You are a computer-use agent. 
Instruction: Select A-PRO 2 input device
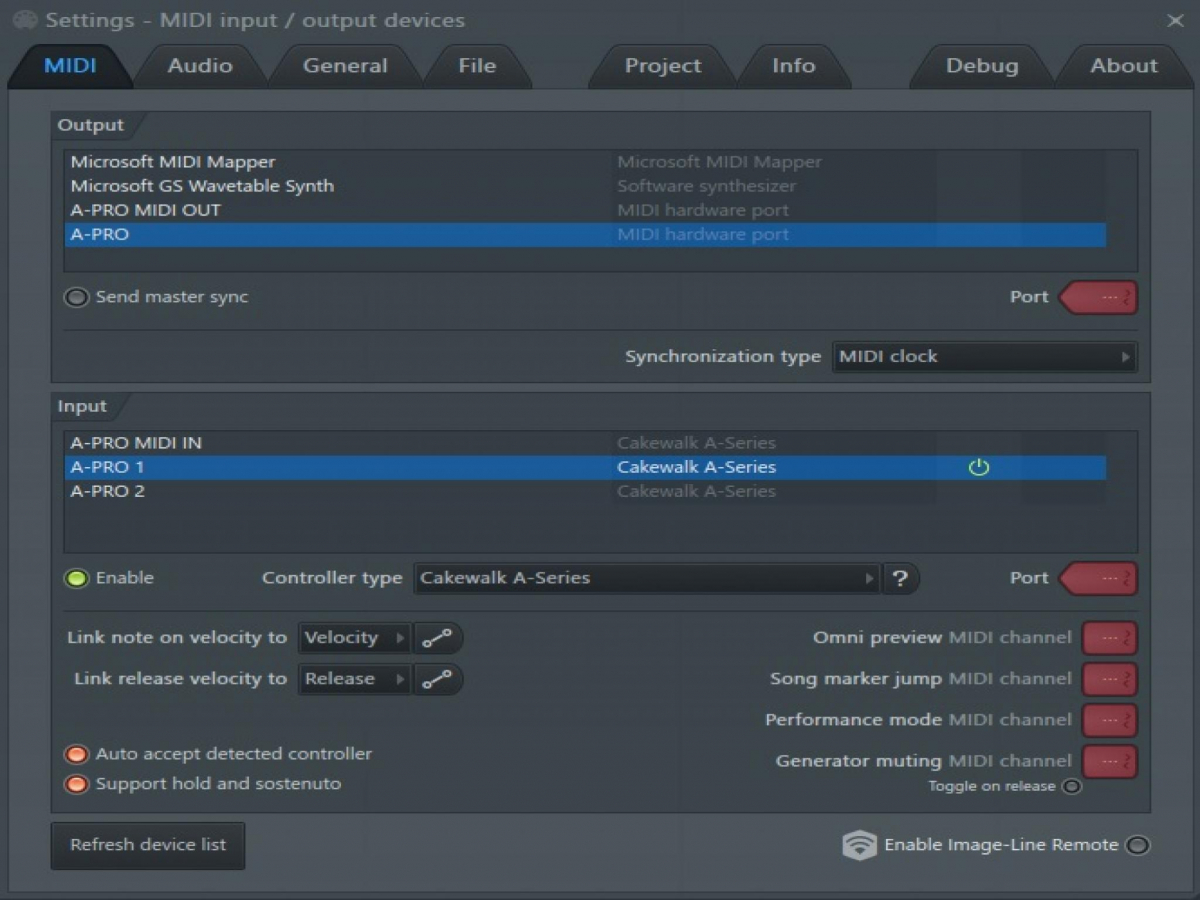pos(108,491)
